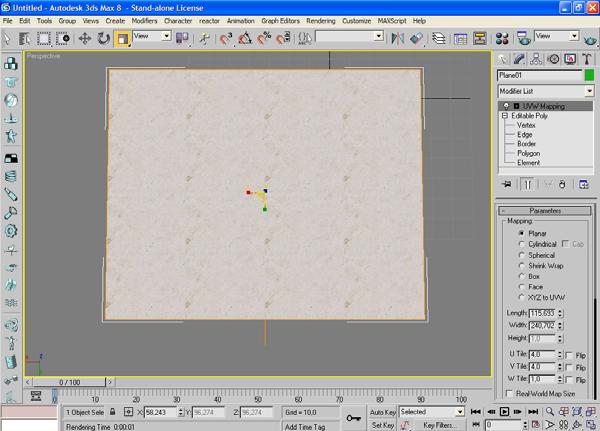600x431 pixels.
Task: Select Planar mapping radio button
Action: [x=522, y=233]
